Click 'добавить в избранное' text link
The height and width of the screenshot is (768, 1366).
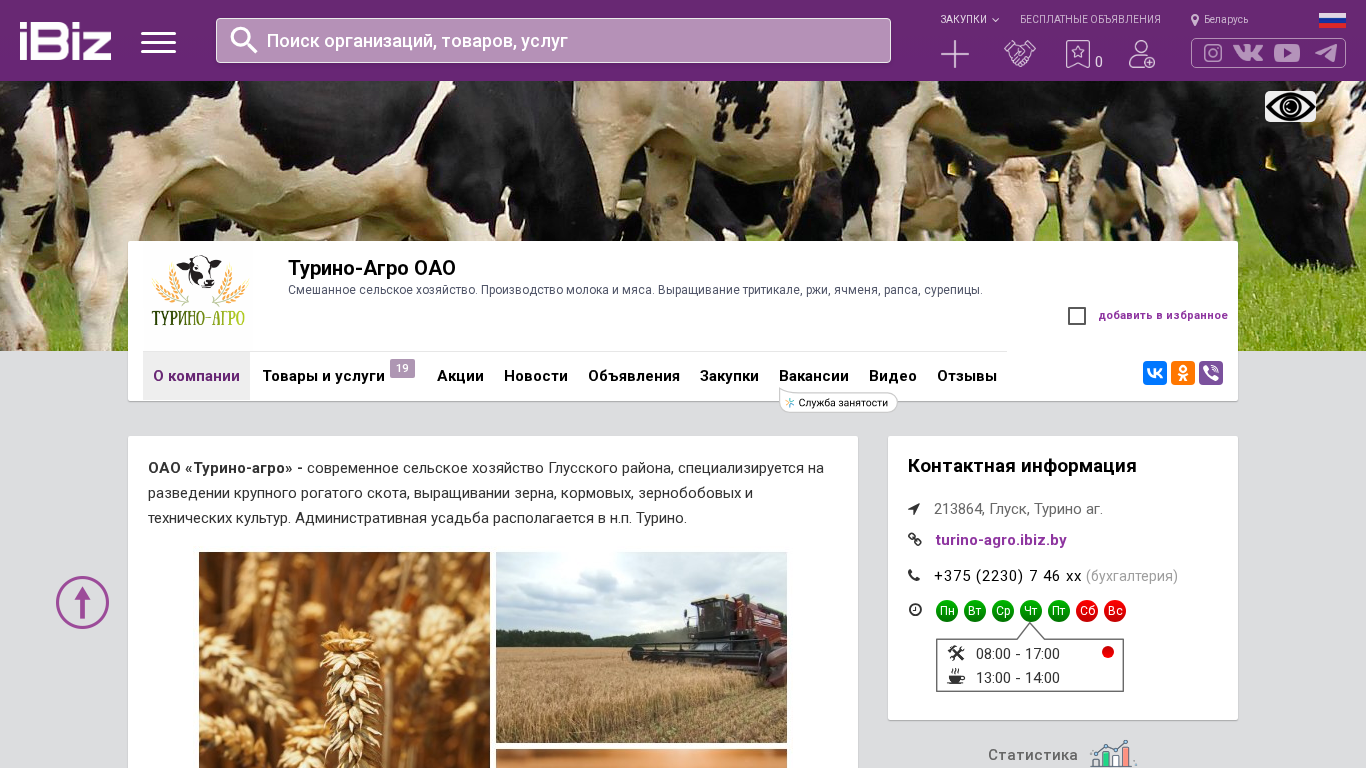1163,316
